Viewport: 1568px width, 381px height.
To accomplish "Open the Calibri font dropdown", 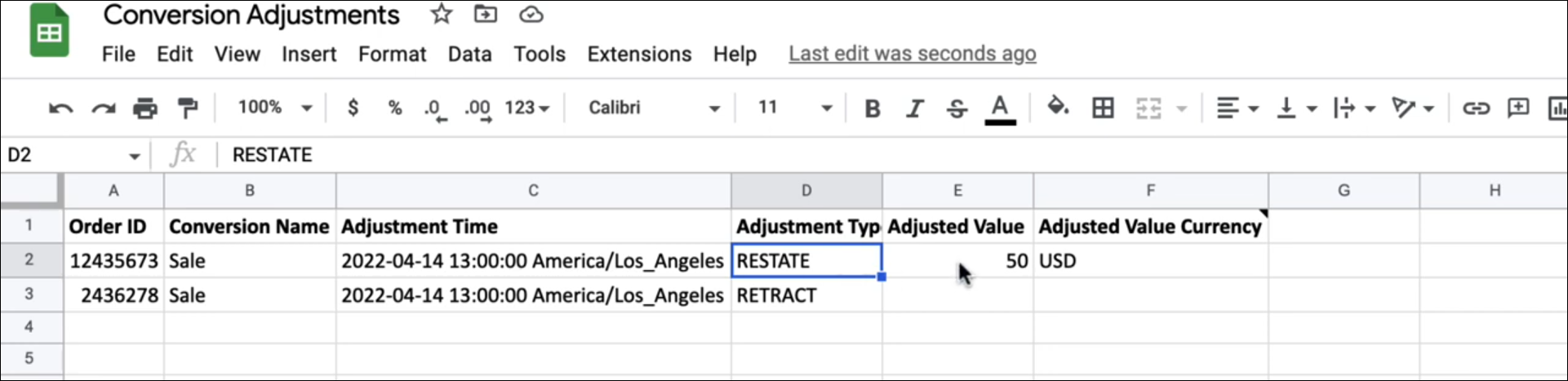I will tap(654, 108).
